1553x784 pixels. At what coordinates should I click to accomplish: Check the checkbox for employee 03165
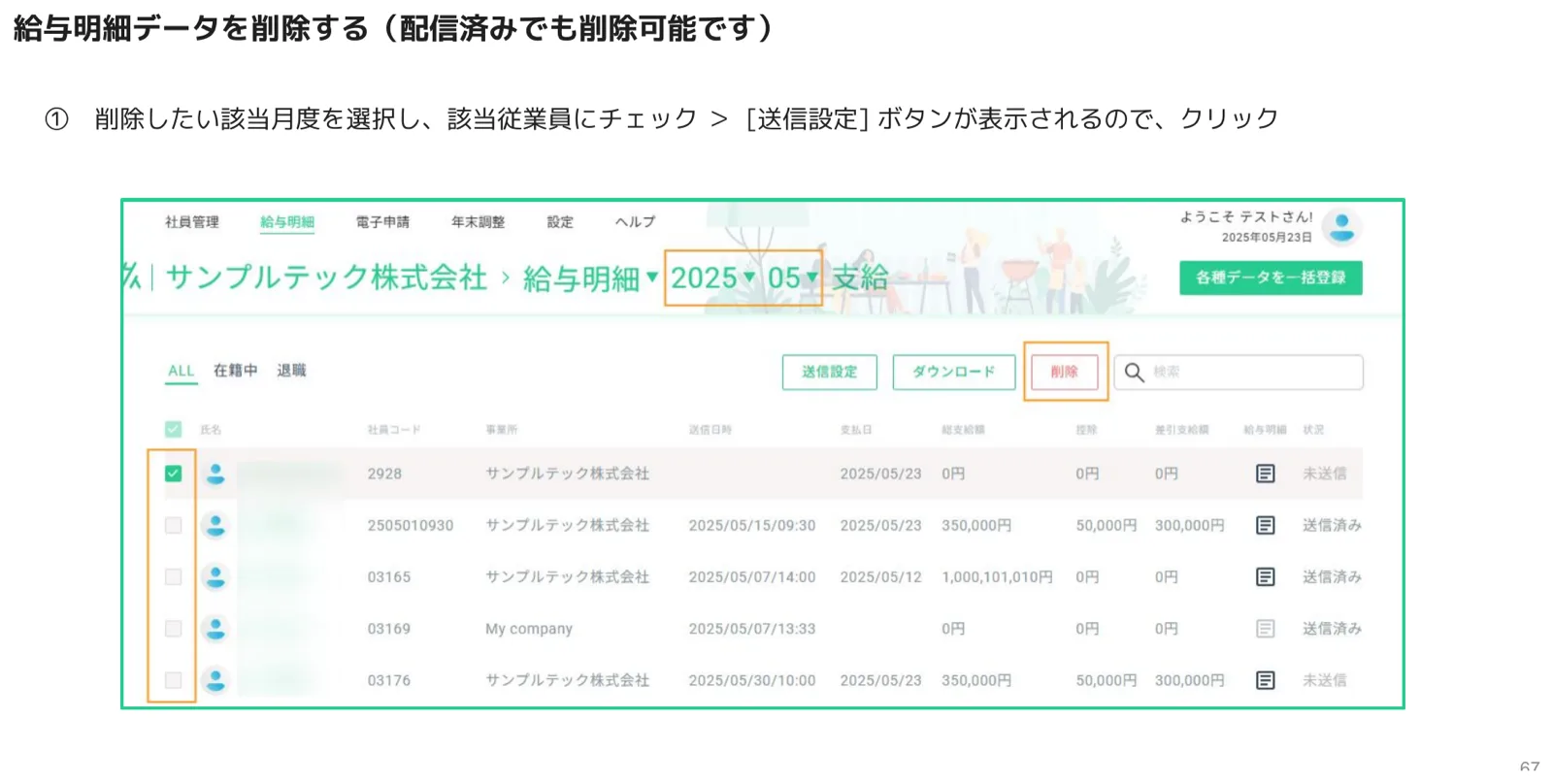(173, 576)
